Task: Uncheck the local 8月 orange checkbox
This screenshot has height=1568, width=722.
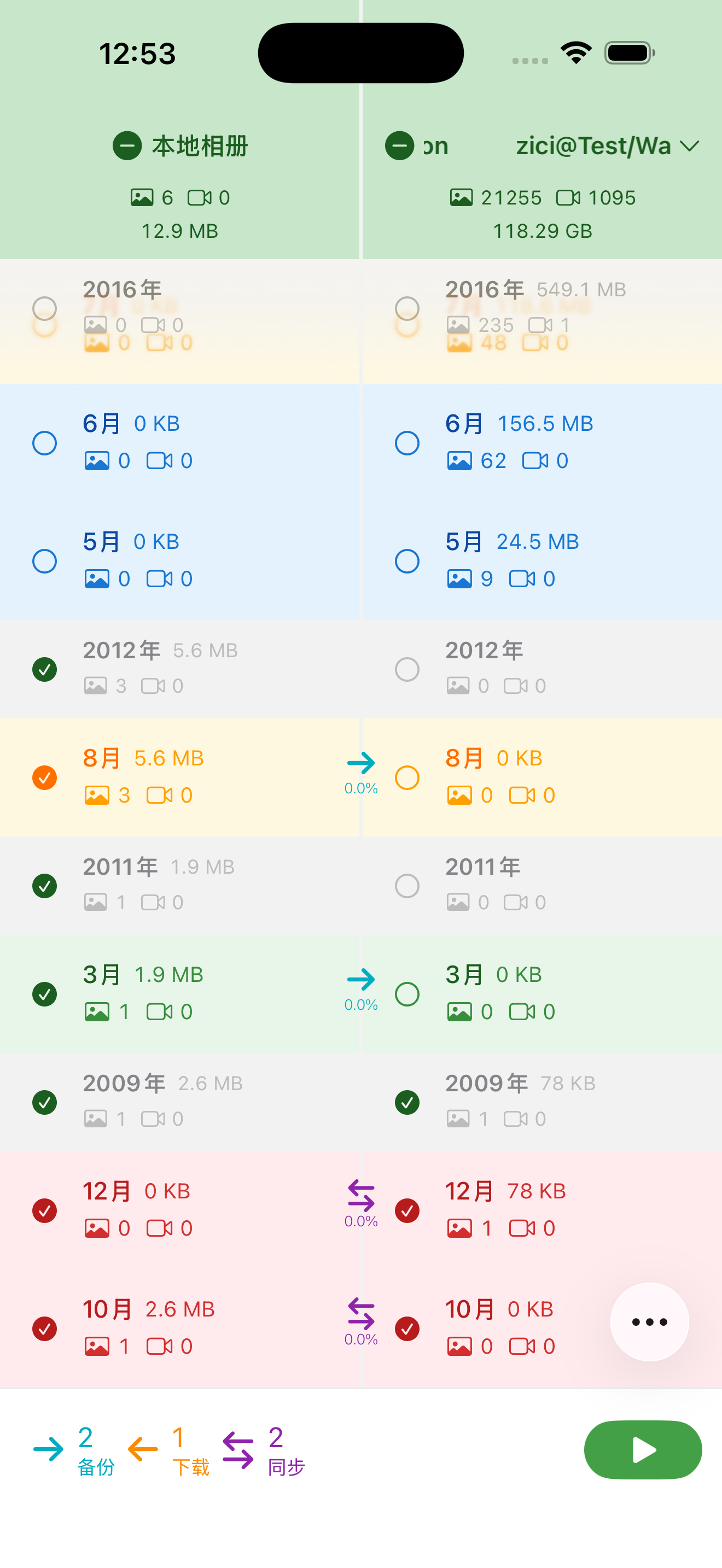Action: [44, 777]
